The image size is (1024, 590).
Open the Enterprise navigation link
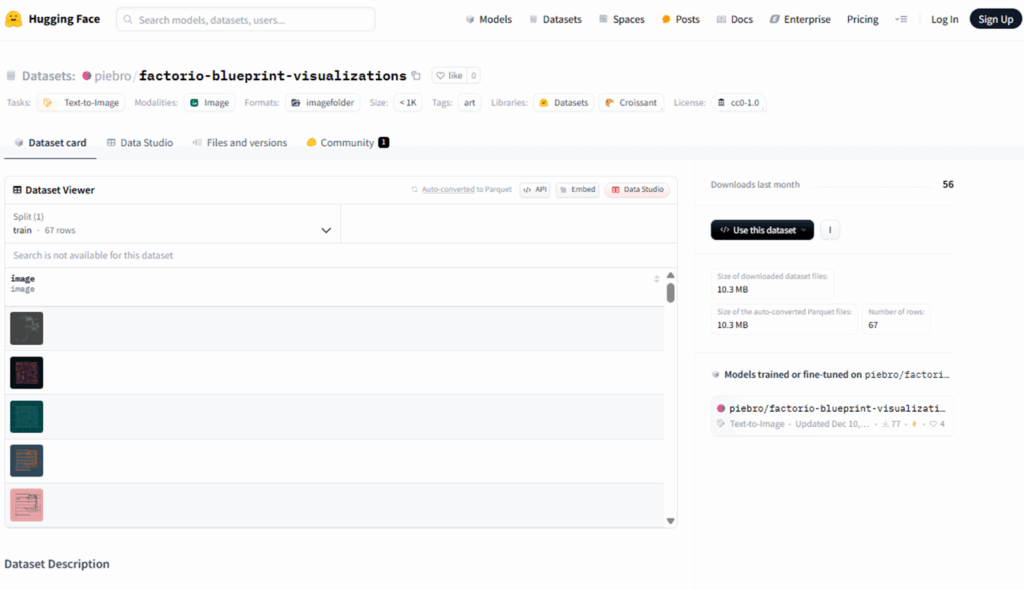(800, 20)
